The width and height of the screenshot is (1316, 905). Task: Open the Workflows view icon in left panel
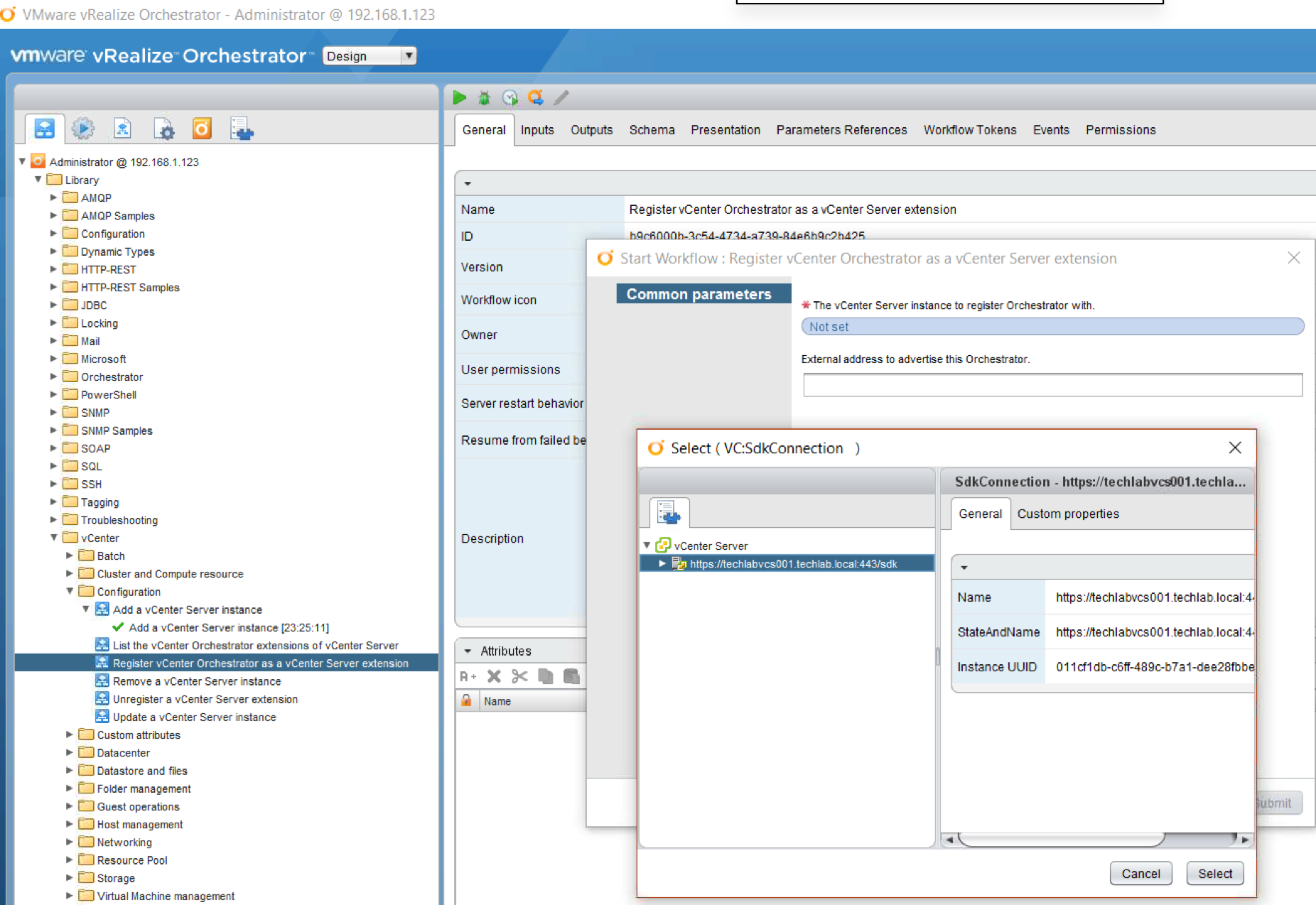click(x=45, y=129)
